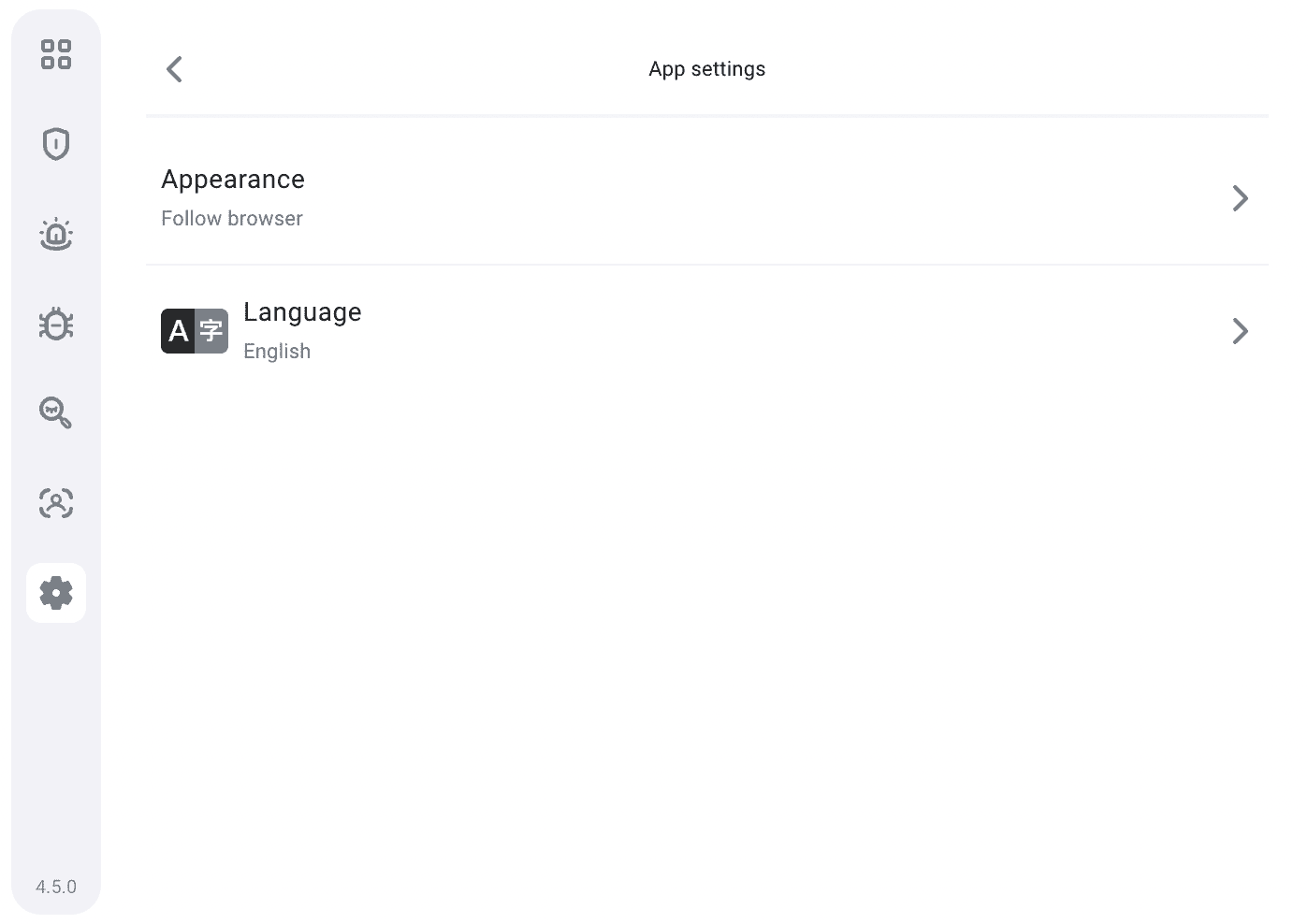1308x924 pixels.
Task: Click the shield protection icon in sidebar
Action: (56, 144)
